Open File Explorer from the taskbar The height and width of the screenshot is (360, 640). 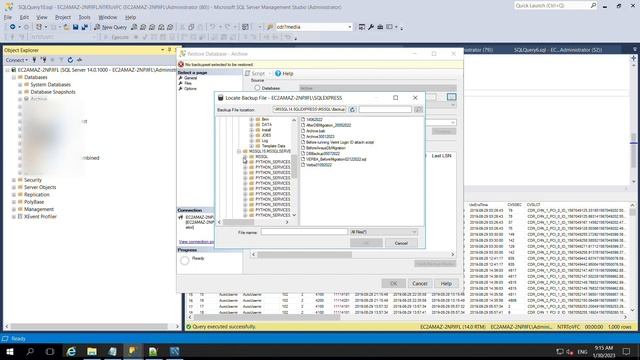click(92, 351)
